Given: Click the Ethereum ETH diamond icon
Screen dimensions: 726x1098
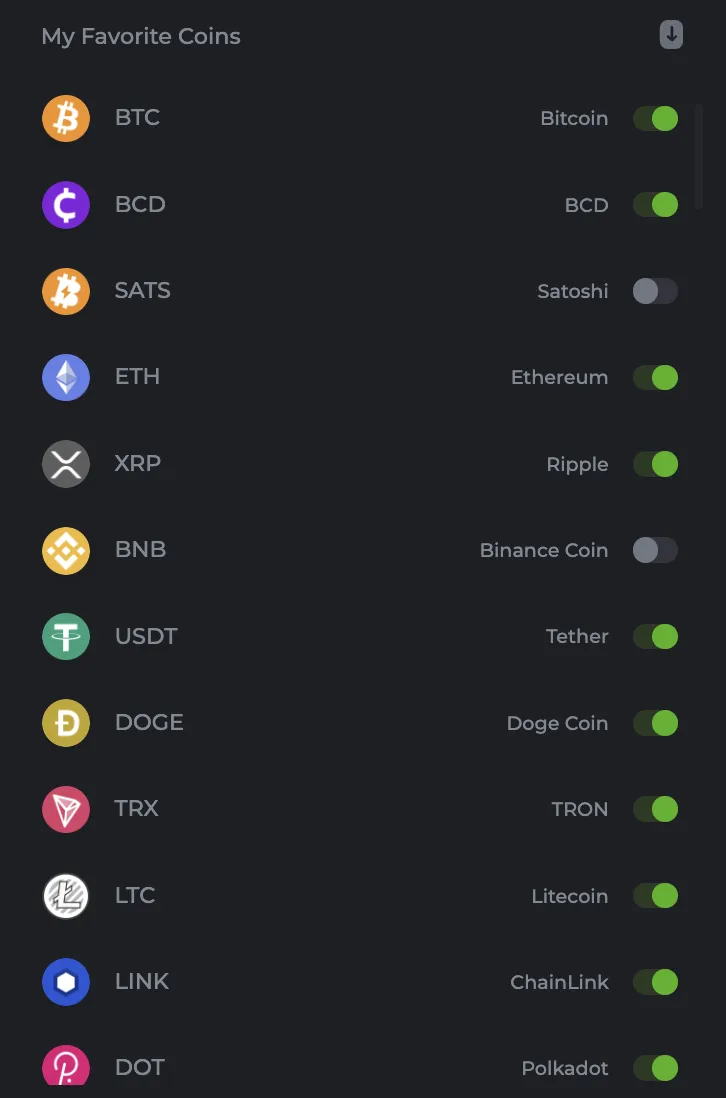Looking at the screenshot, I should 66,377.
